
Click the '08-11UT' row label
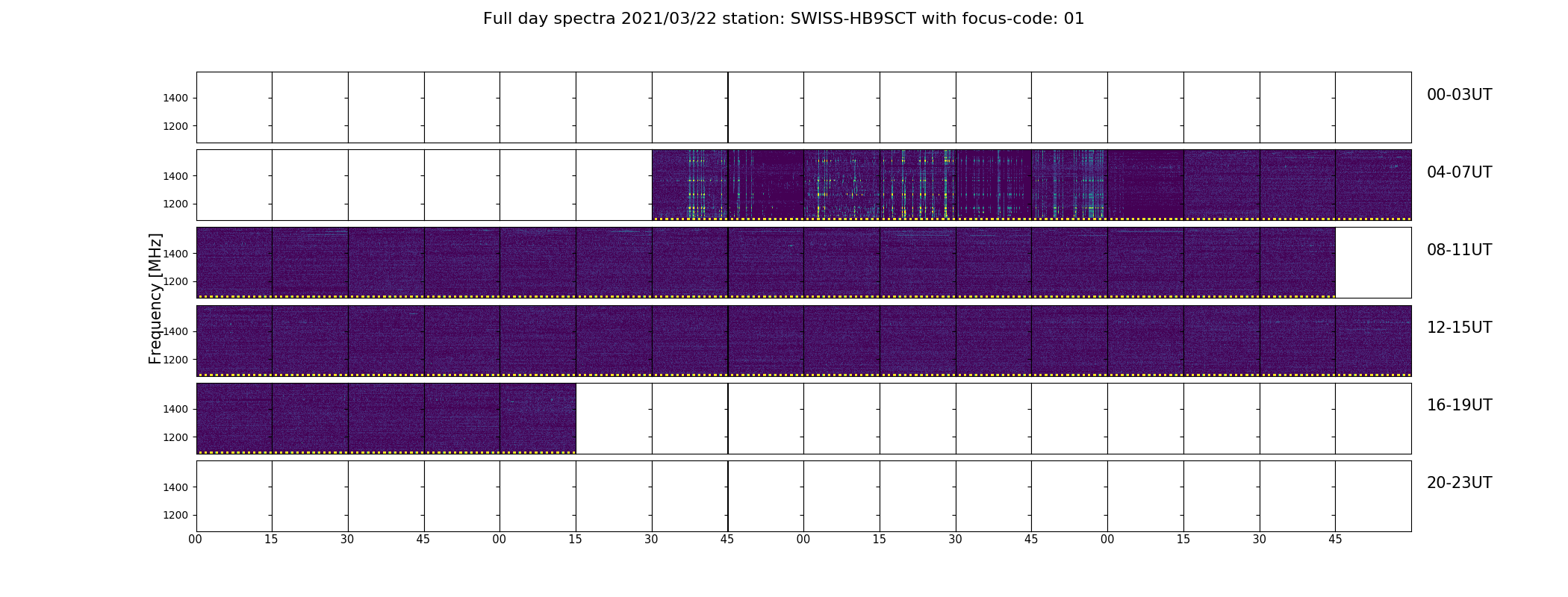(1459, 250)
